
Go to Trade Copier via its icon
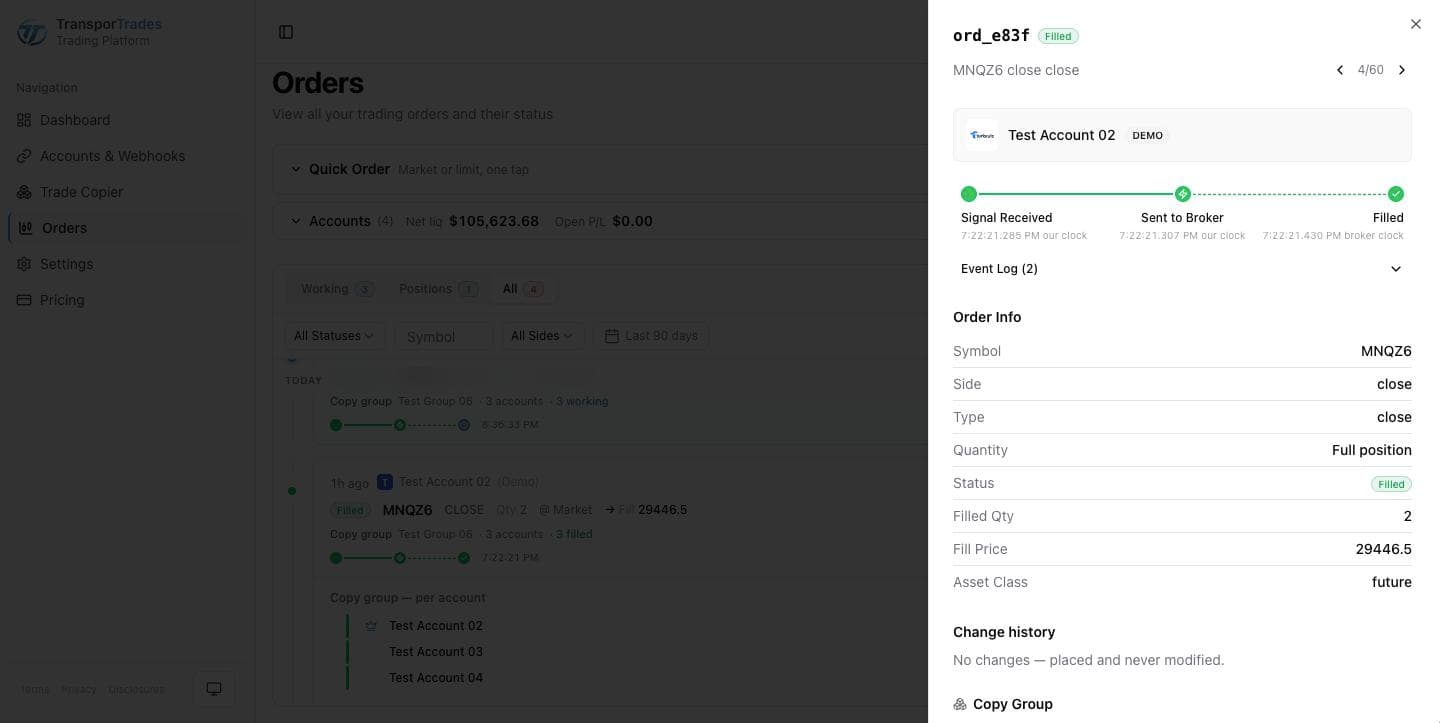click(x=24, y=192)
